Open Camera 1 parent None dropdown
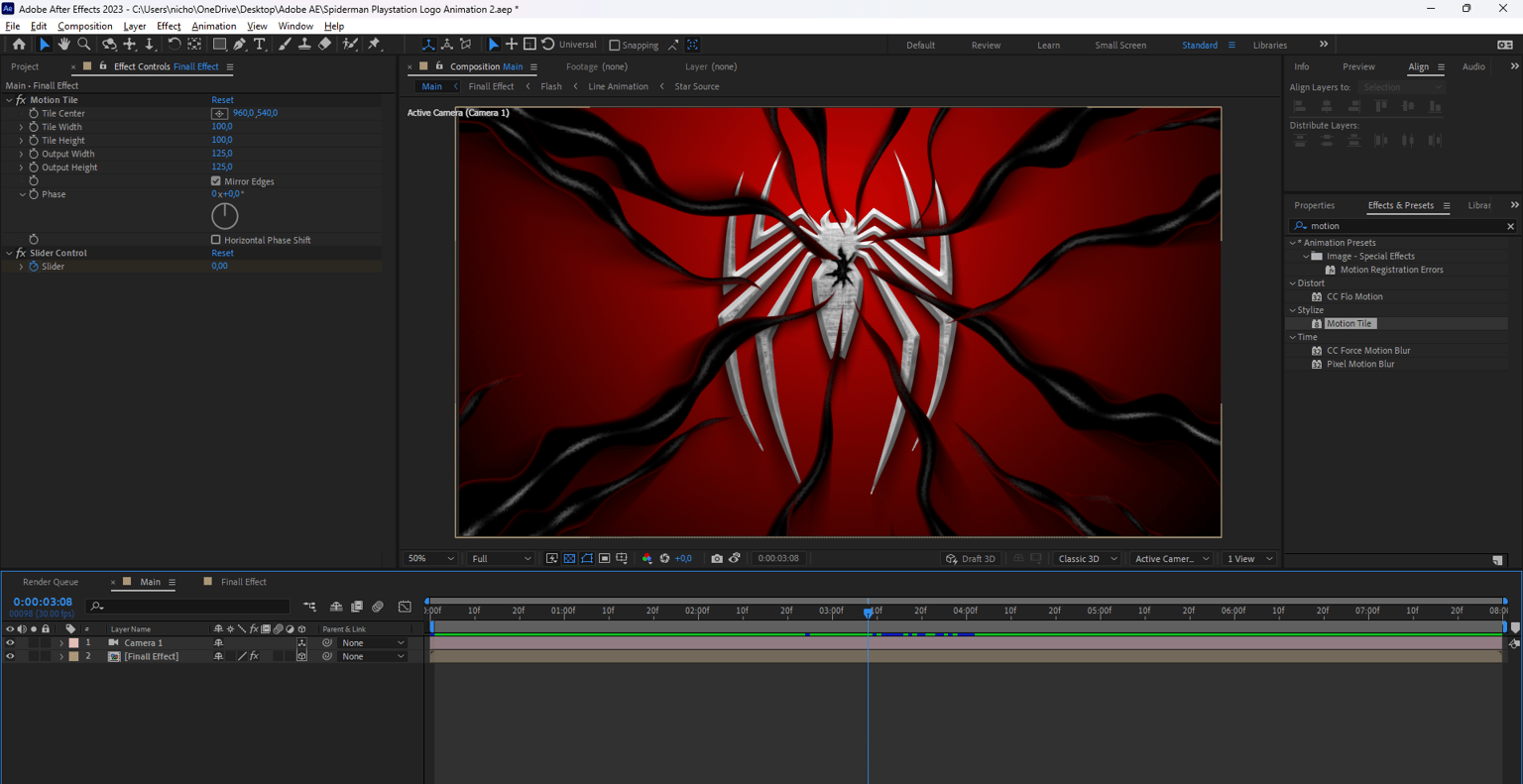 coord(373,643)
